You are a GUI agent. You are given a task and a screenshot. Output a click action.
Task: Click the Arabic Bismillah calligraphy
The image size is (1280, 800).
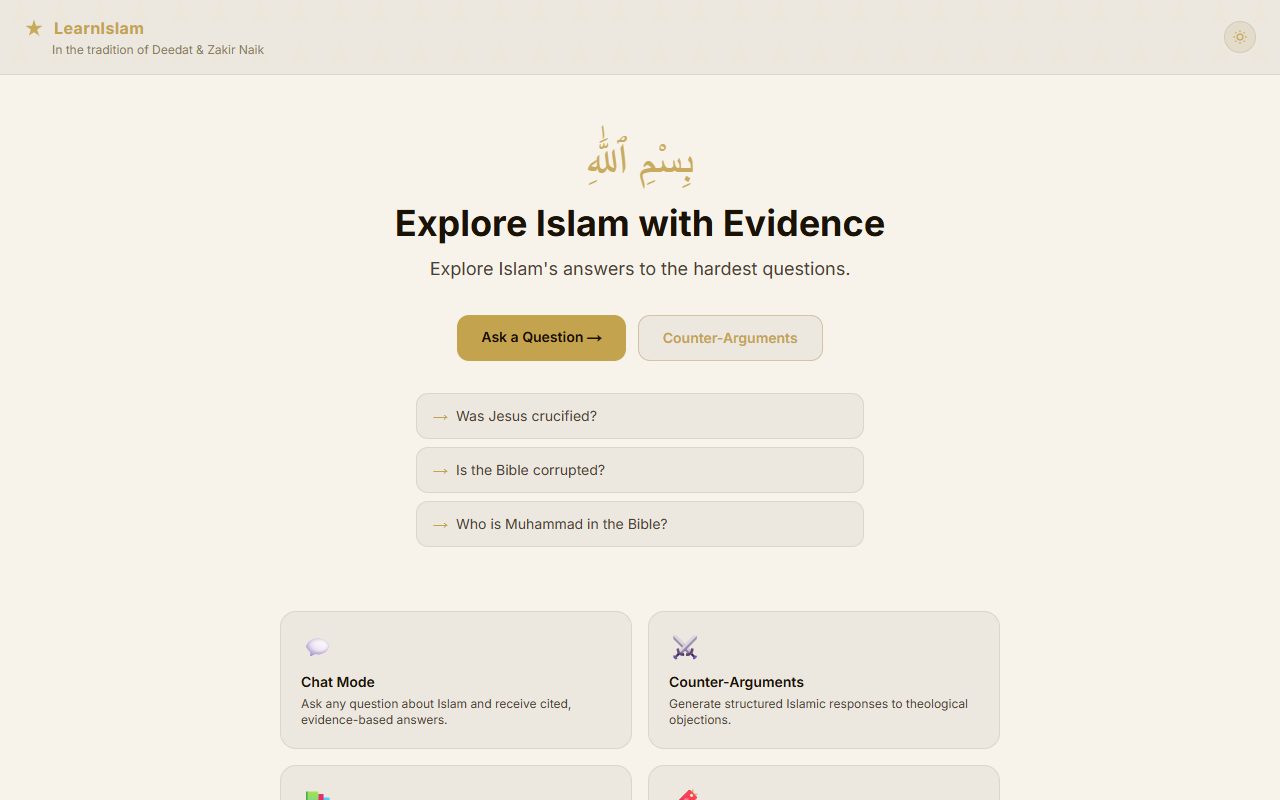point(640,156)
